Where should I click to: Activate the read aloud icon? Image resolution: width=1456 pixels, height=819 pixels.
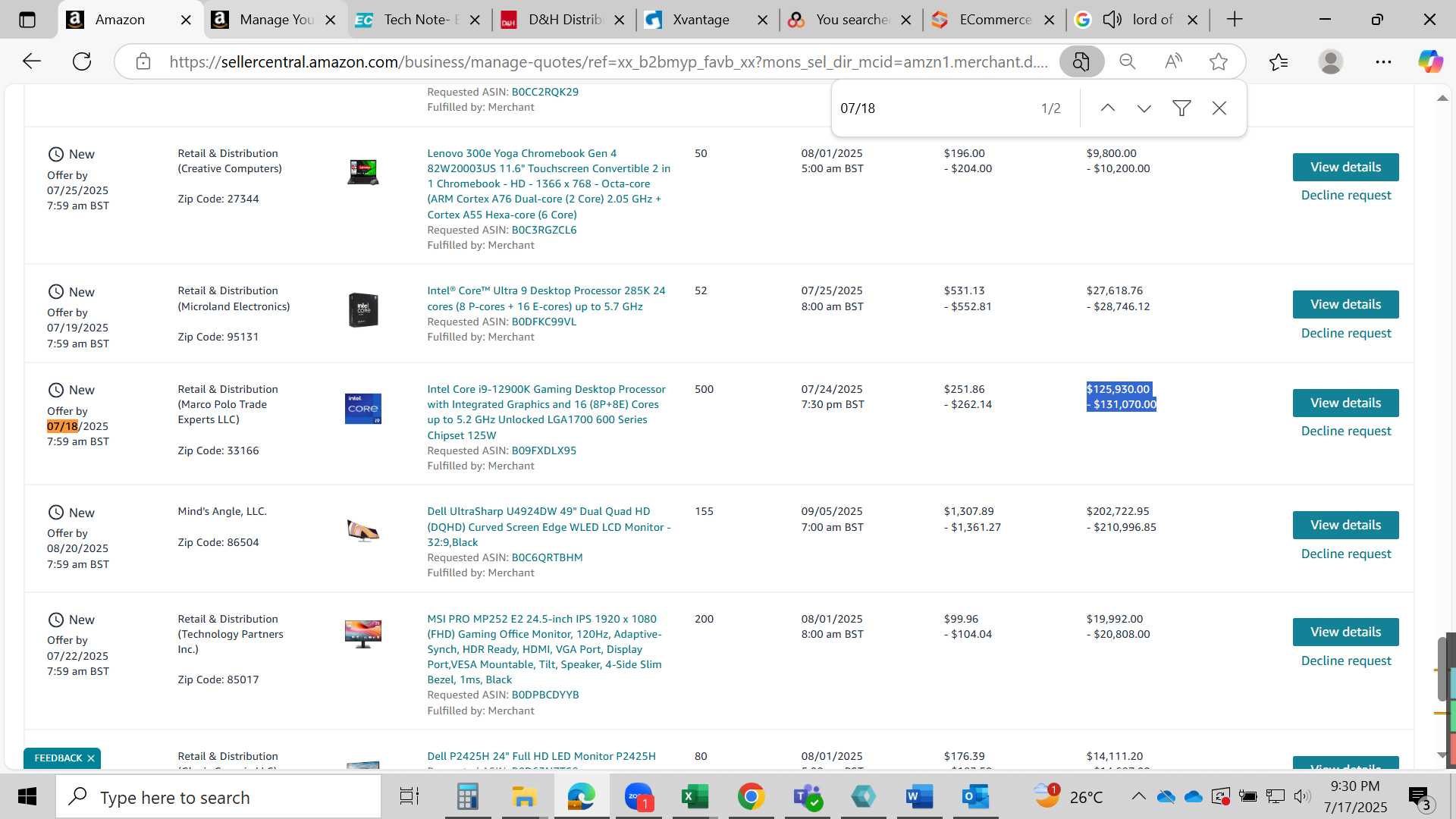pos(1173,61)
